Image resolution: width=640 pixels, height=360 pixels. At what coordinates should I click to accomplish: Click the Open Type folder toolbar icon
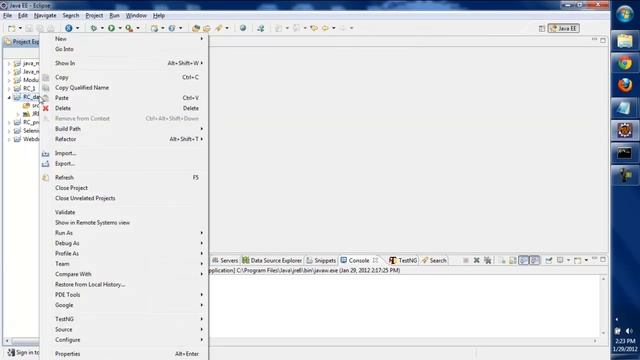coord(196,28)
